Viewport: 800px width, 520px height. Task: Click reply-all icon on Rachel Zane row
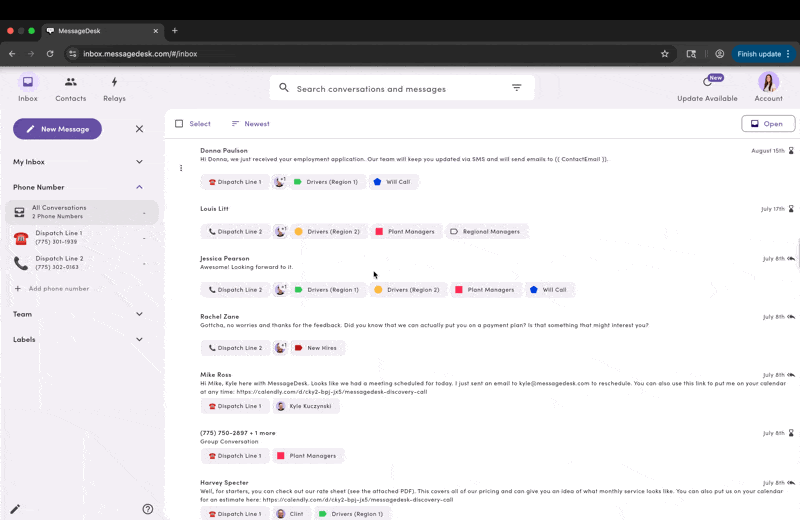point(791,317)
